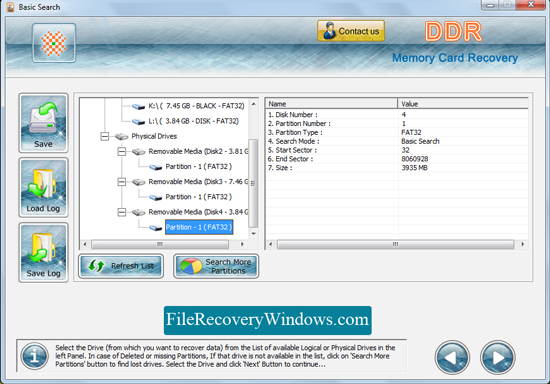
Task: Collapse the Removable Media Disk3 node
Action: [x=122, y=182]
